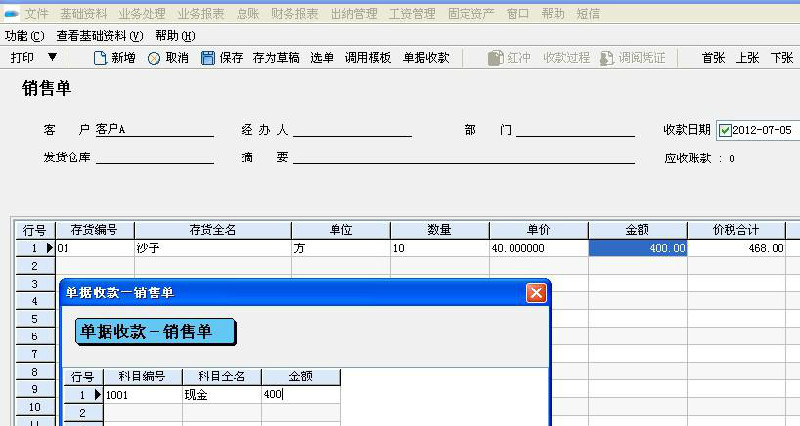Open the 固定资产 menu
The width and height of the screenshot is (800, 426).
(x=471, y=14)
